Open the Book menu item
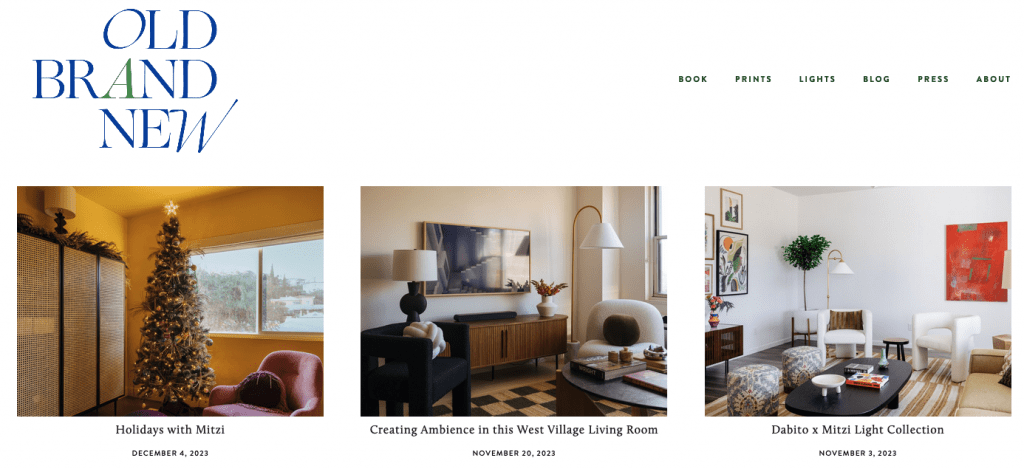The width and height of the screenshot is (1024, 469). point(693,79)
